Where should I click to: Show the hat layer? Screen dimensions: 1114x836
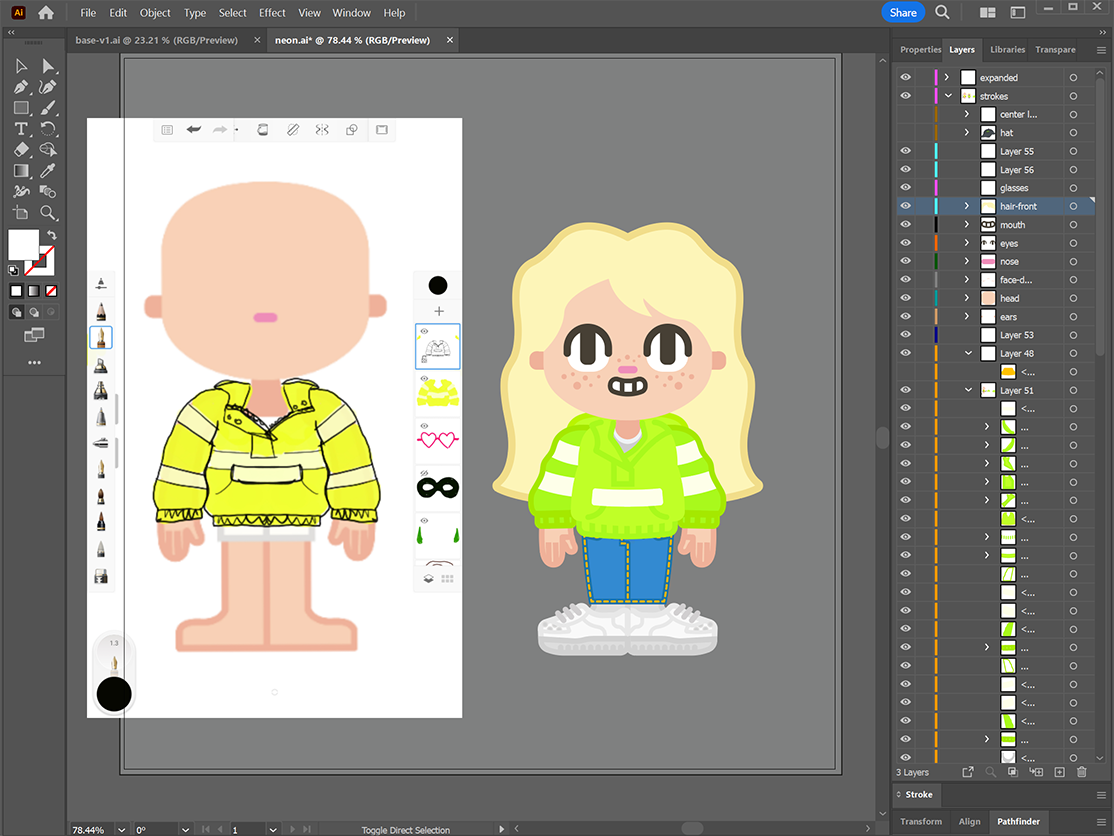905,133
